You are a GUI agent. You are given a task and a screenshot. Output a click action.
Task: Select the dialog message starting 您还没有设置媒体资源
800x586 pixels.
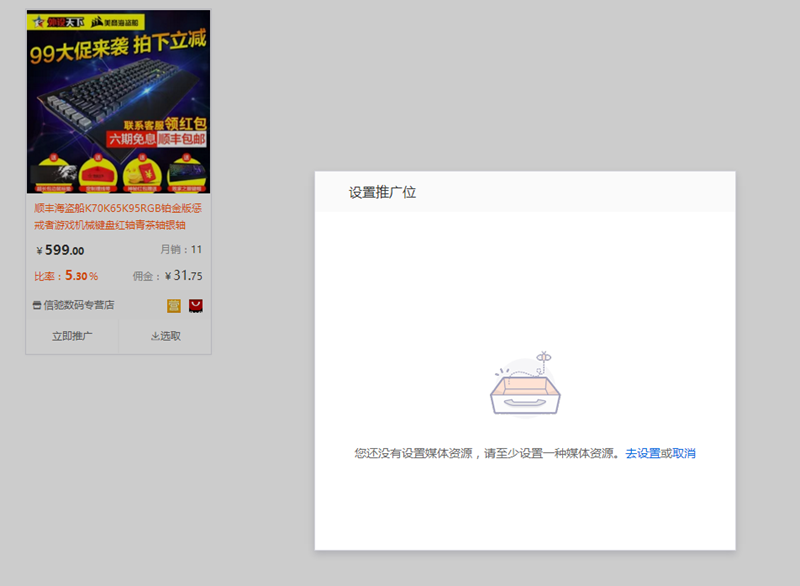[487, 453]
